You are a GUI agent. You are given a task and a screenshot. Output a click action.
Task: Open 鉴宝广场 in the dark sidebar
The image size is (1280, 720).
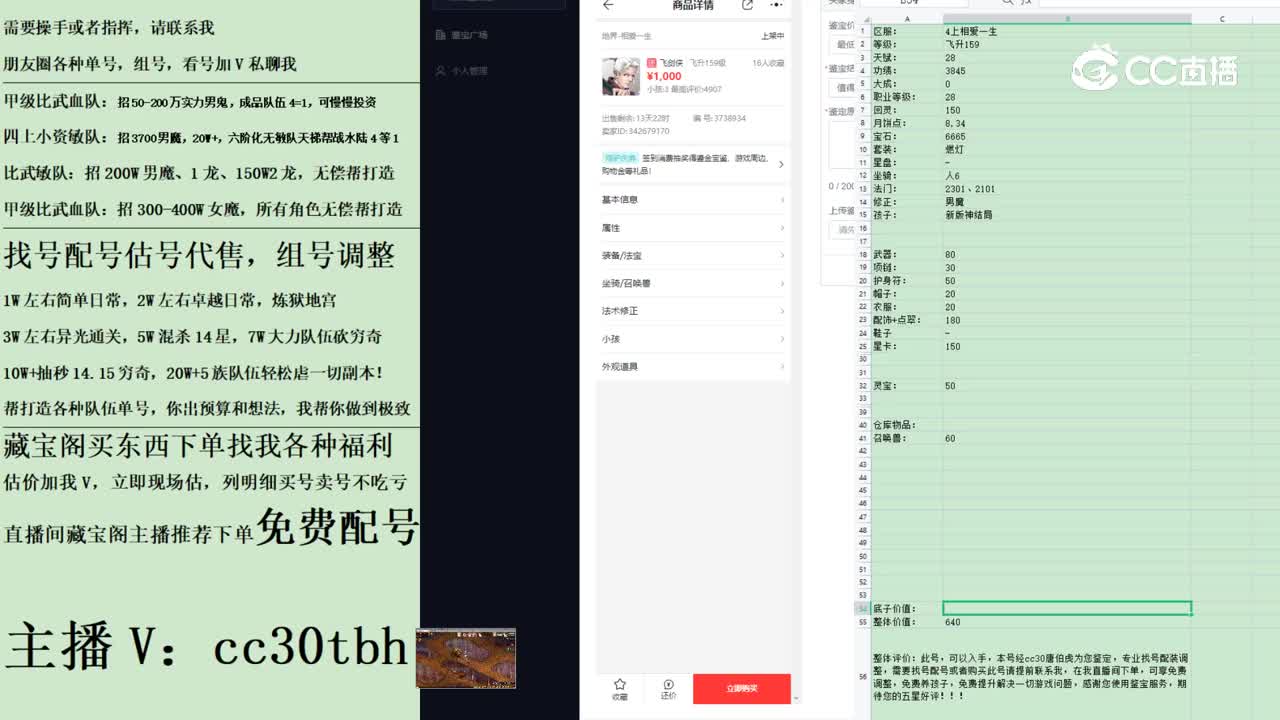coord(462,35)
